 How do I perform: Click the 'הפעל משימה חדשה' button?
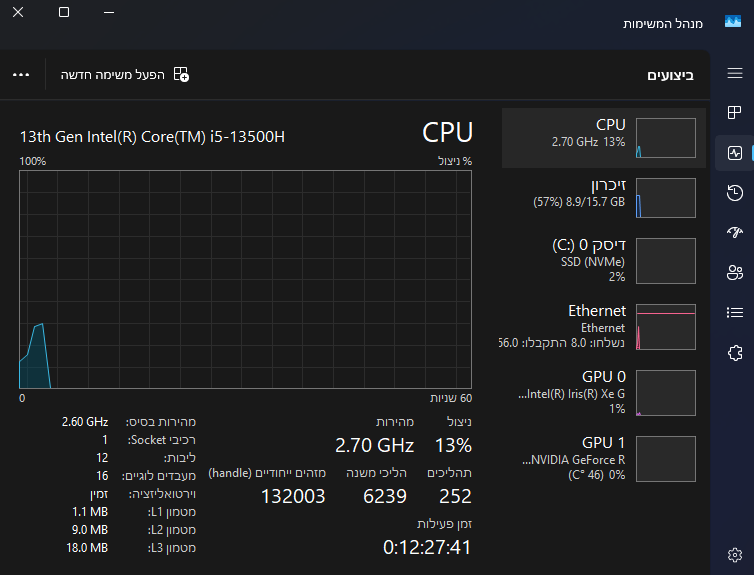(x=125, y=75)
